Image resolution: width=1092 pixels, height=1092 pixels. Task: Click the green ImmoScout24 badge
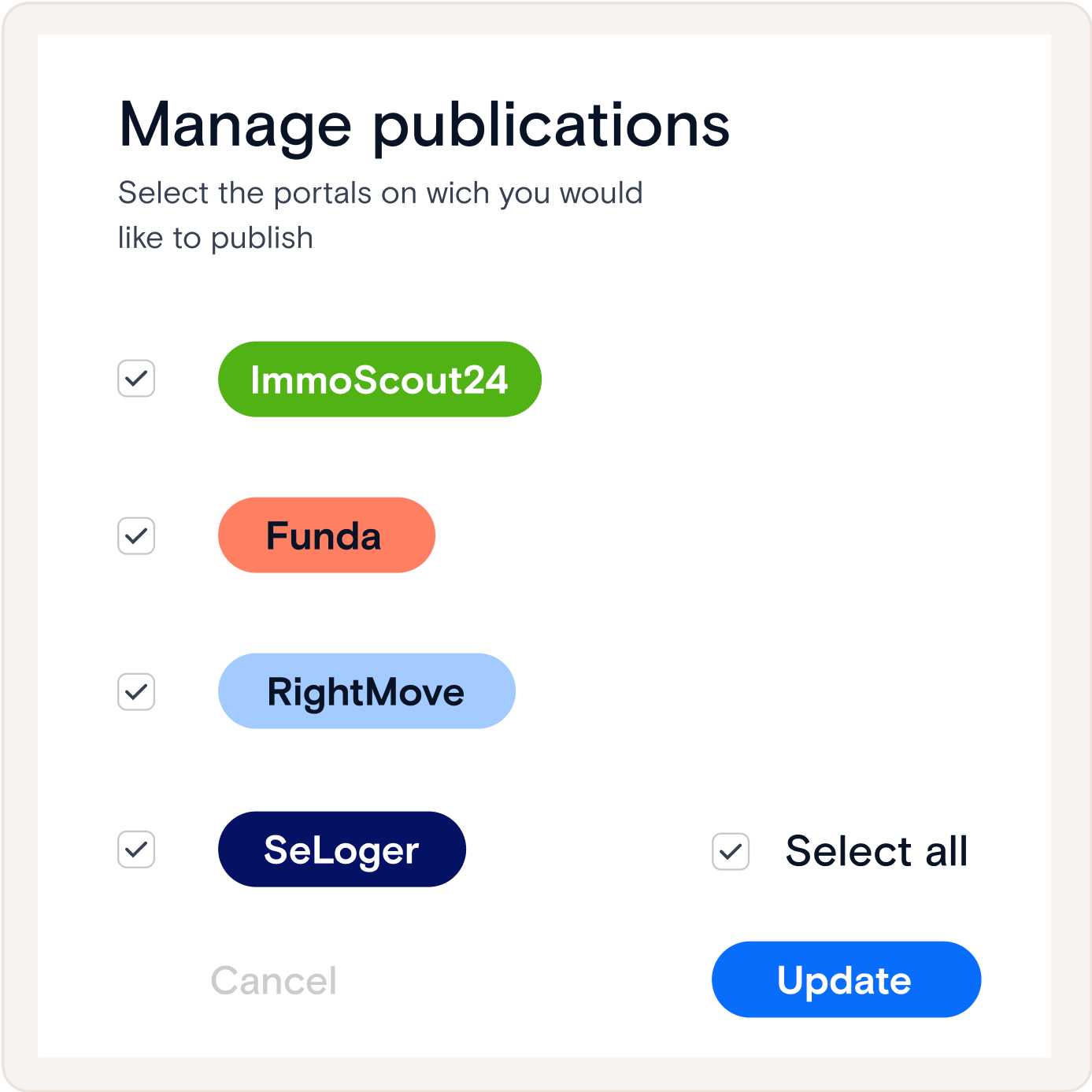coord(379,379)
